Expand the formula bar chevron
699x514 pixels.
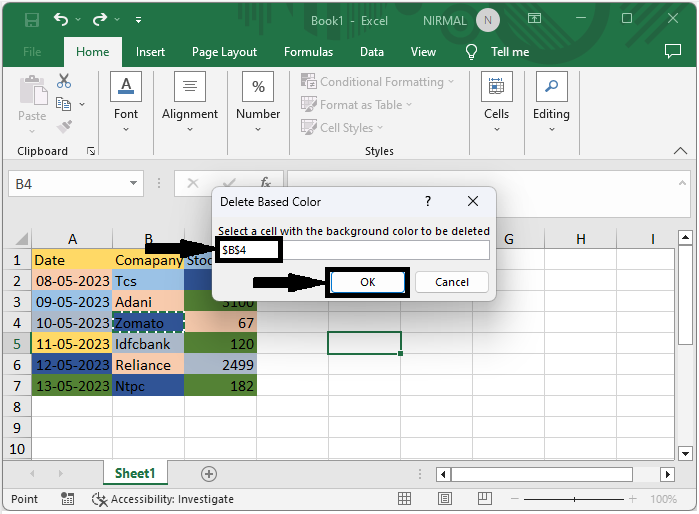click(682, 183)
